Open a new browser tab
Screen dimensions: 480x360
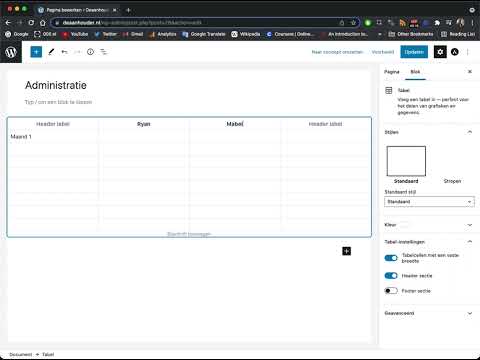click(128, 10)
